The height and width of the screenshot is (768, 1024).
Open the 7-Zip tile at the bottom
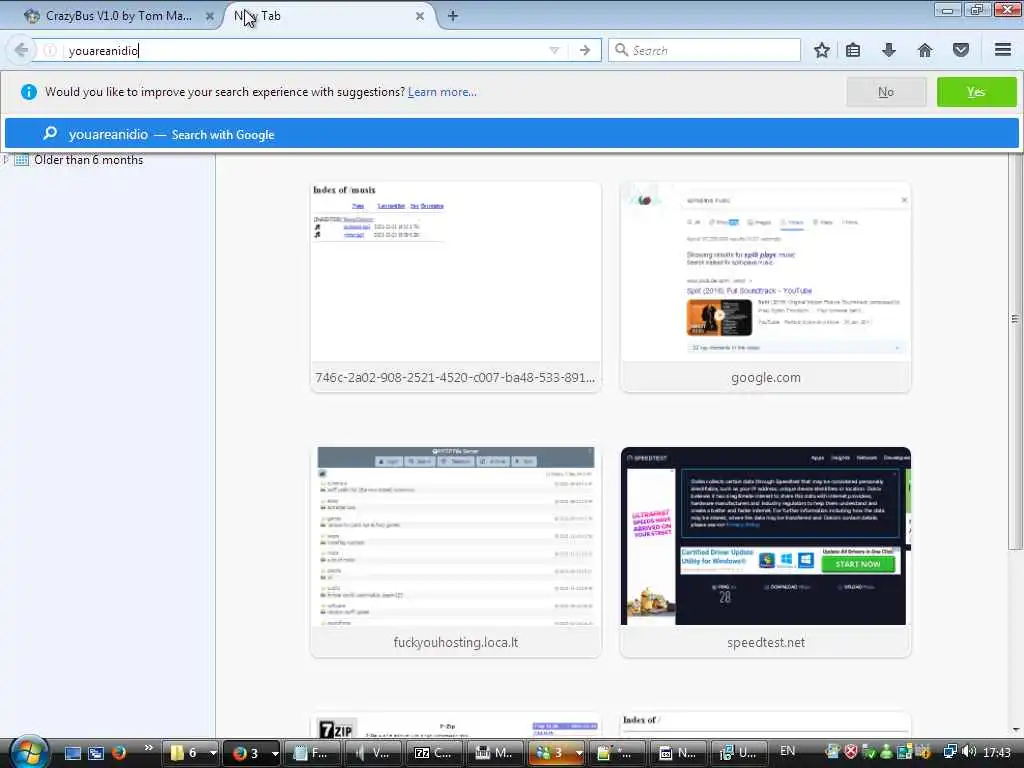pyautogui.click(x=456, y=725)
